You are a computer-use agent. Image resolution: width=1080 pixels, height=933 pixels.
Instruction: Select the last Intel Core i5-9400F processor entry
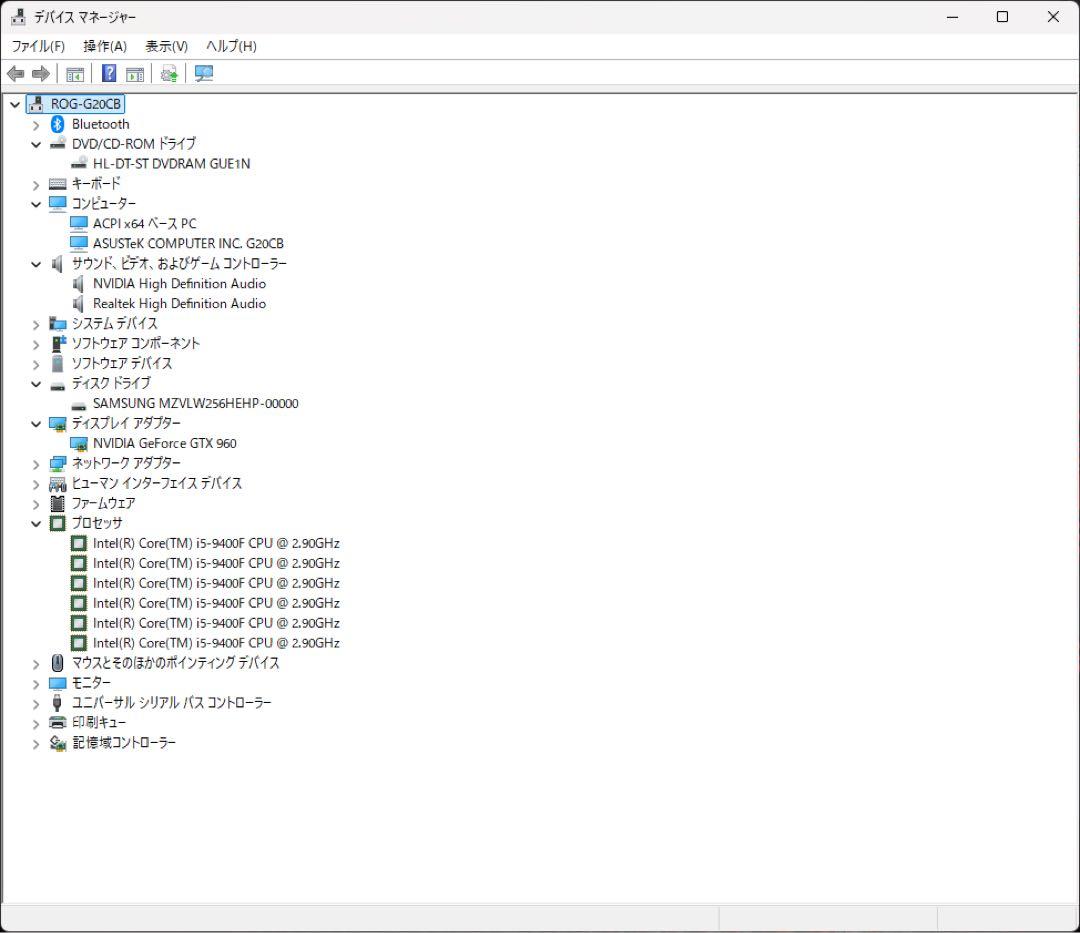click(x=216, y=643)
